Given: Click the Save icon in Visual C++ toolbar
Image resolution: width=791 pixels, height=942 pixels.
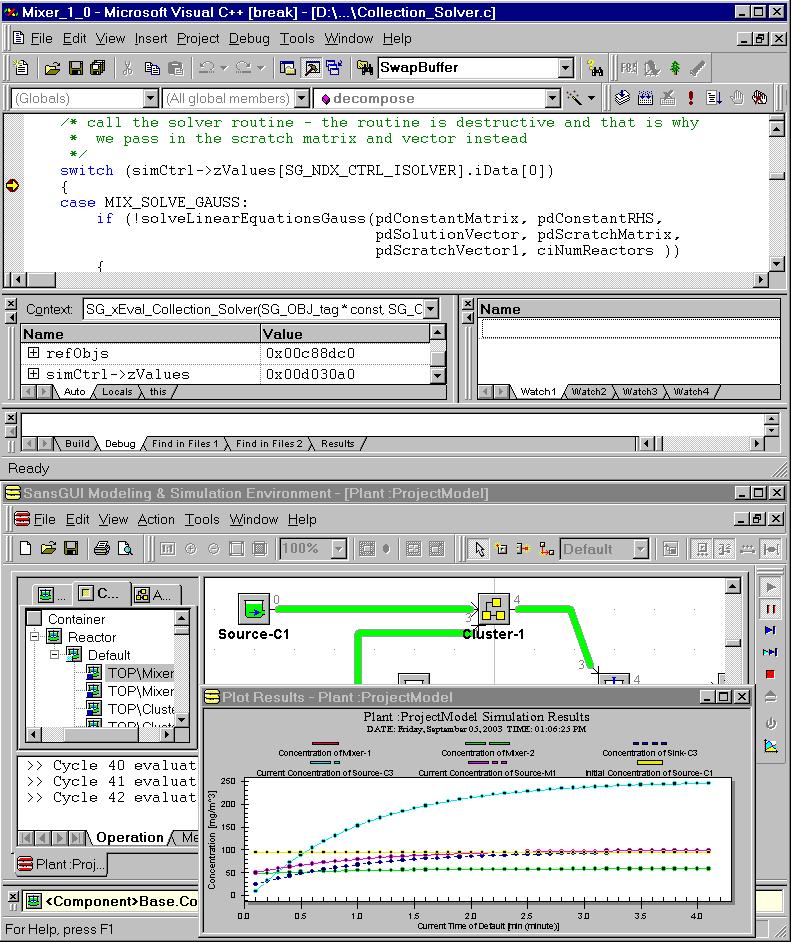Looking at the screenshot, I should click(x=75, y=68).
